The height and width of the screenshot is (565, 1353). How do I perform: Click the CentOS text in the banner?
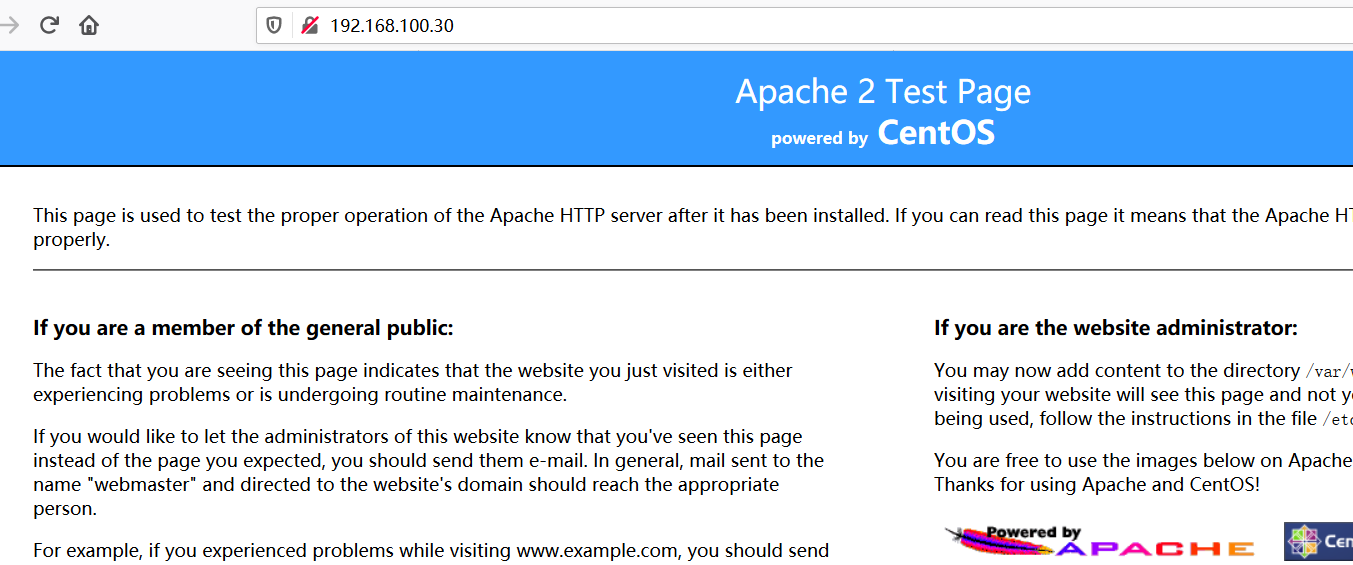pyautogui.click(x=936, y=133)
